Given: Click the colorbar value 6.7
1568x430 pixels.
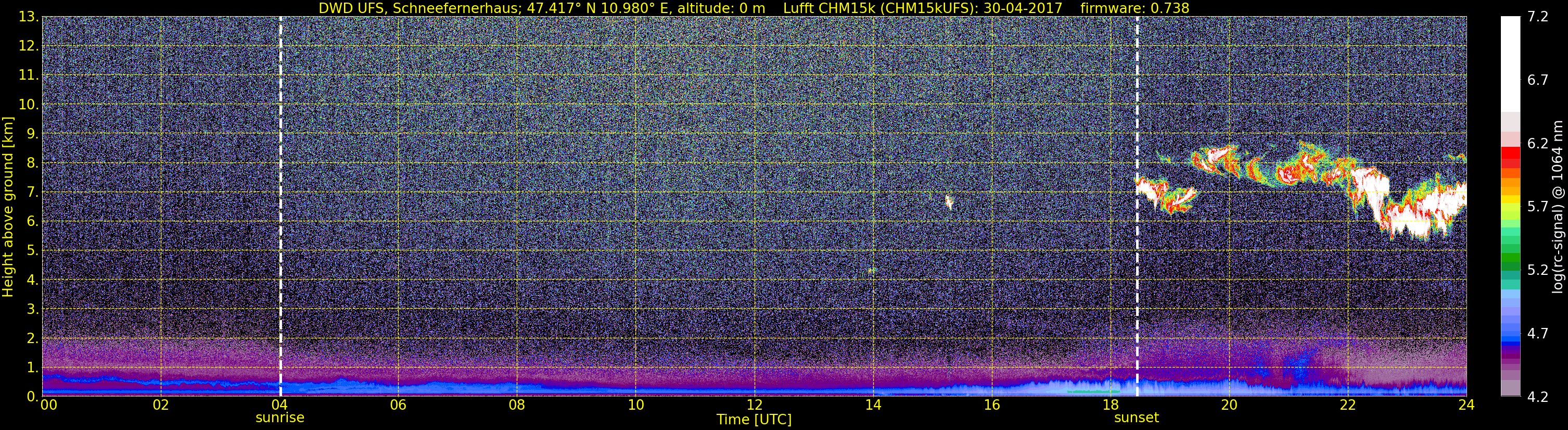Looking at the screenshot, I should [1538, 80].
